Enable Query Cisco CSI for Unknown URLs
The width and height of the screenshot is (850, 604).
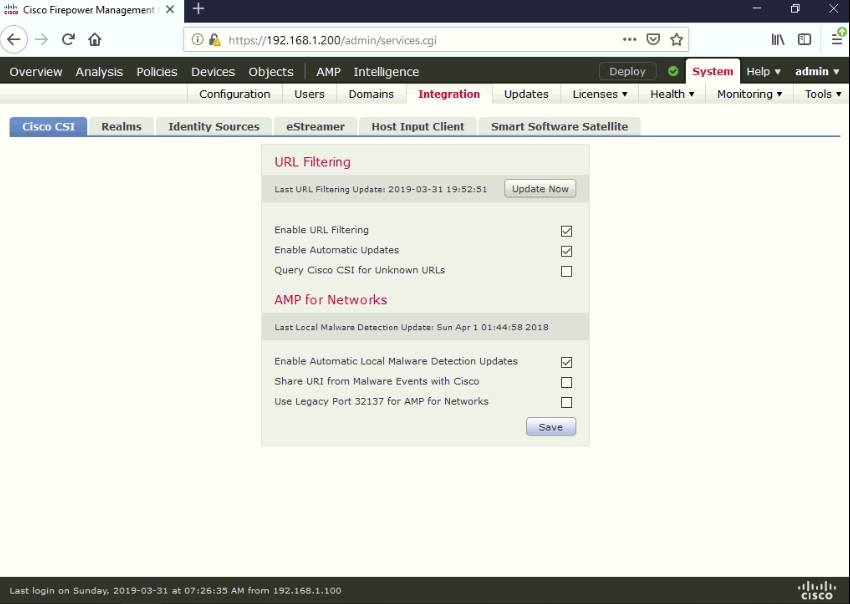566,271
